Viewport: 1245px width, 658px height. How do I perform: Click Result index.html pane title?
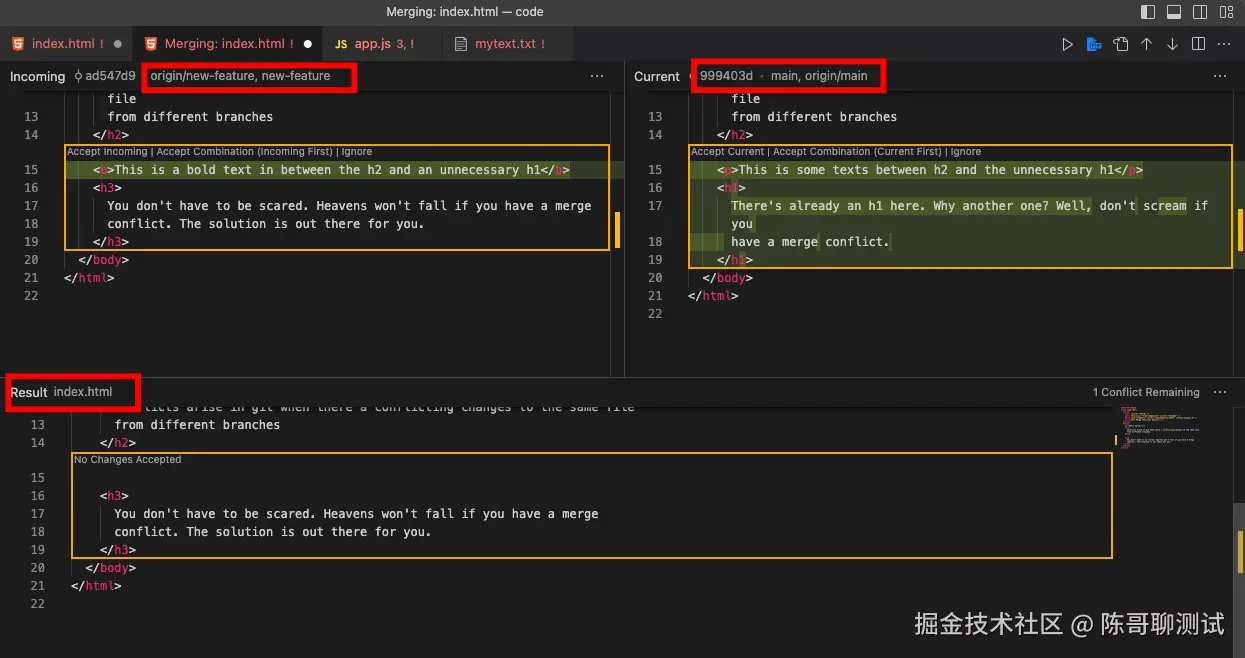click(61, 392)
